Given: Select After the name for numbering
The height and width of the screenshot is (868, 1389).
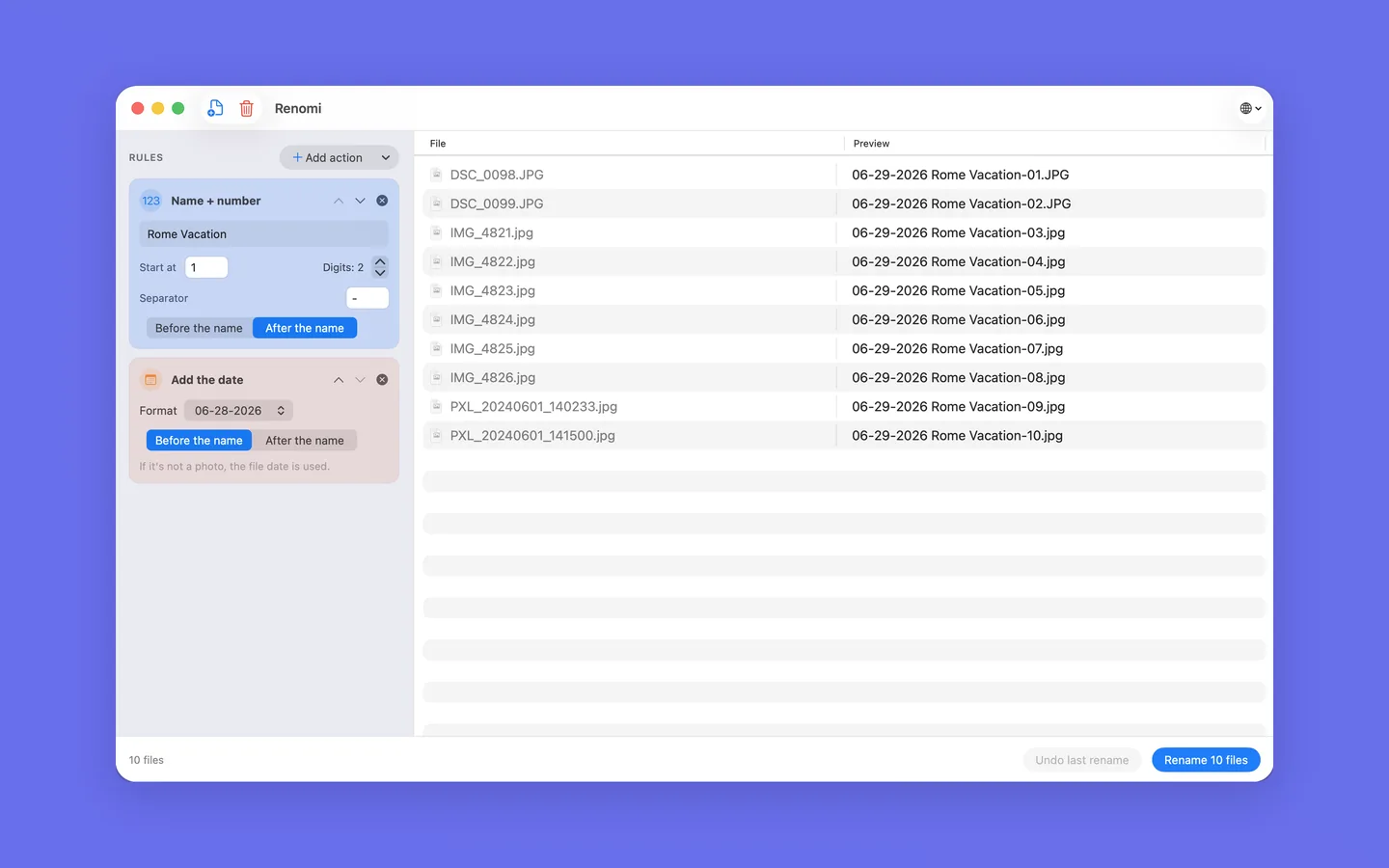Looking at the screenshot, I should (x=305, y=328).
